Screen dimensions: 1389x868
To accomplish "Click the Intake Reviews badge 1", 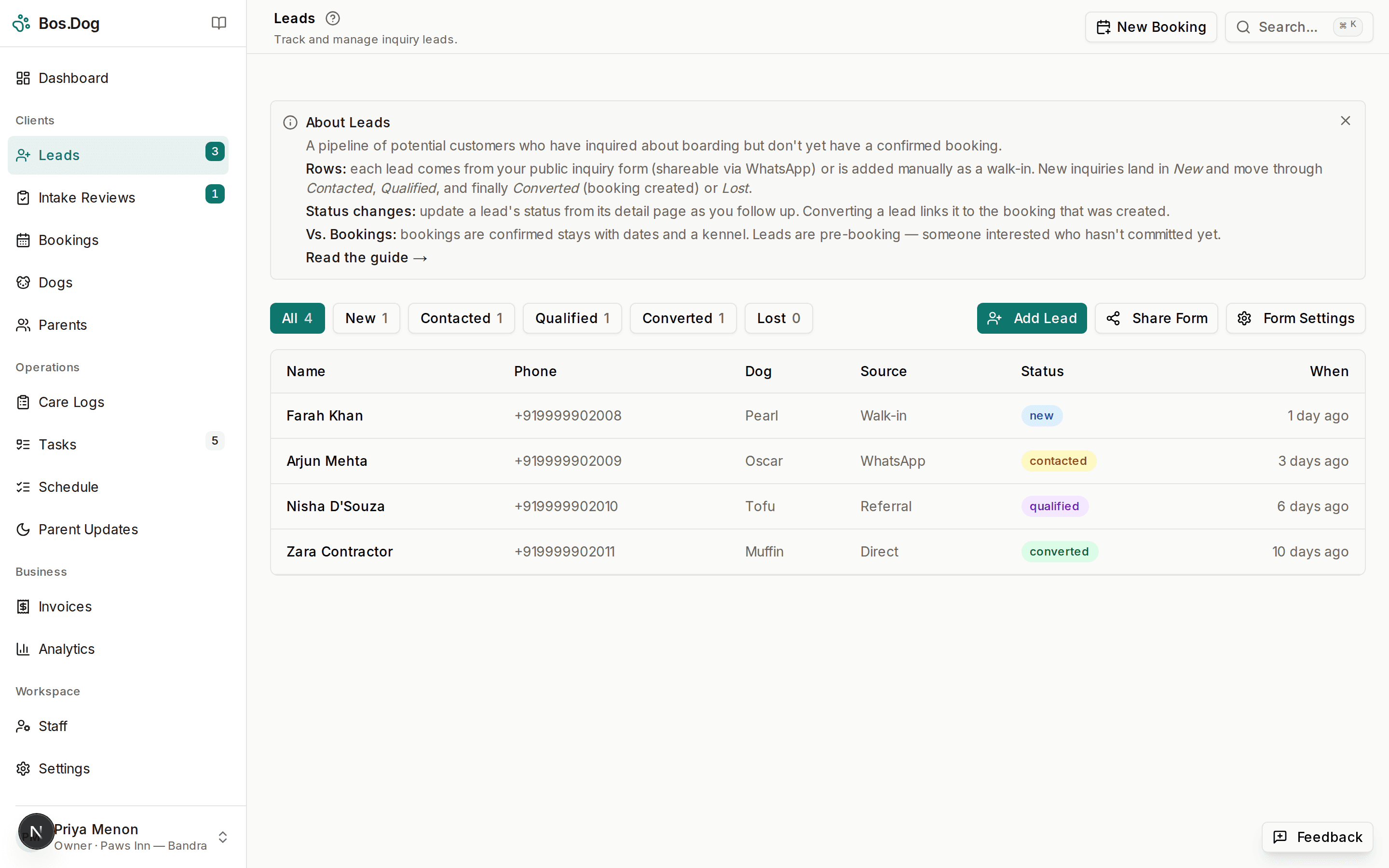I will pyautogui.click(x=215, y=194).
